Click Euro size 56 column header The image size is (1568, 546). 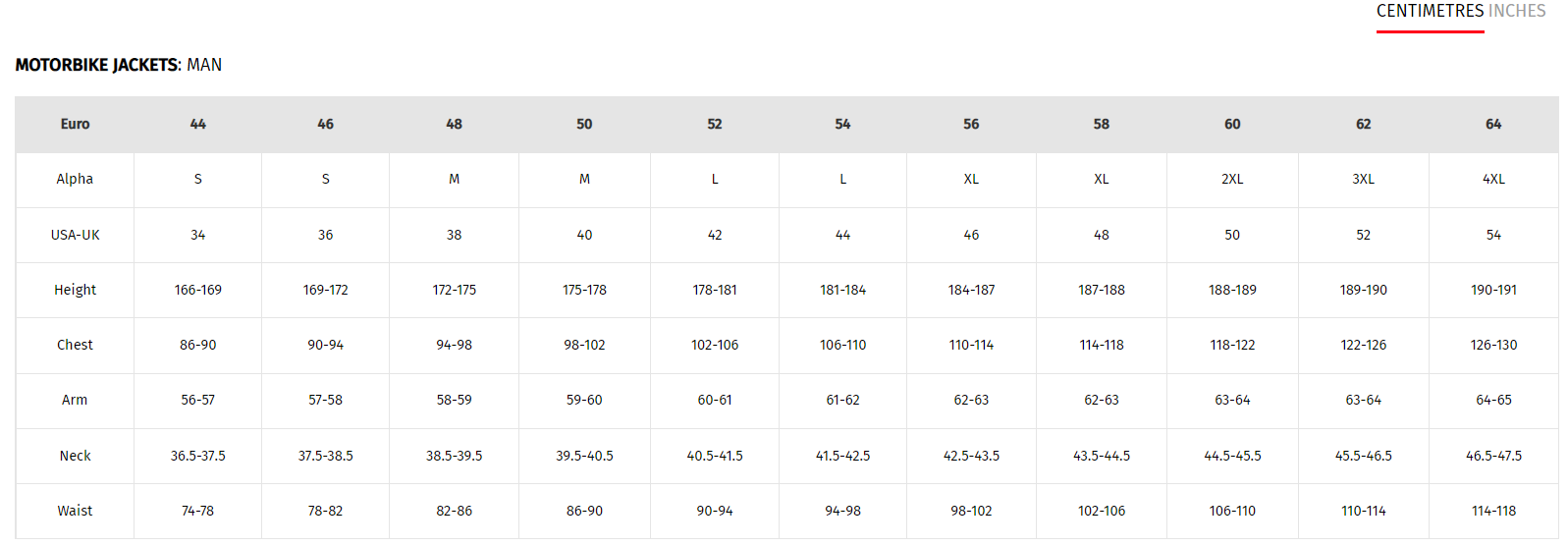coord(971,124)
